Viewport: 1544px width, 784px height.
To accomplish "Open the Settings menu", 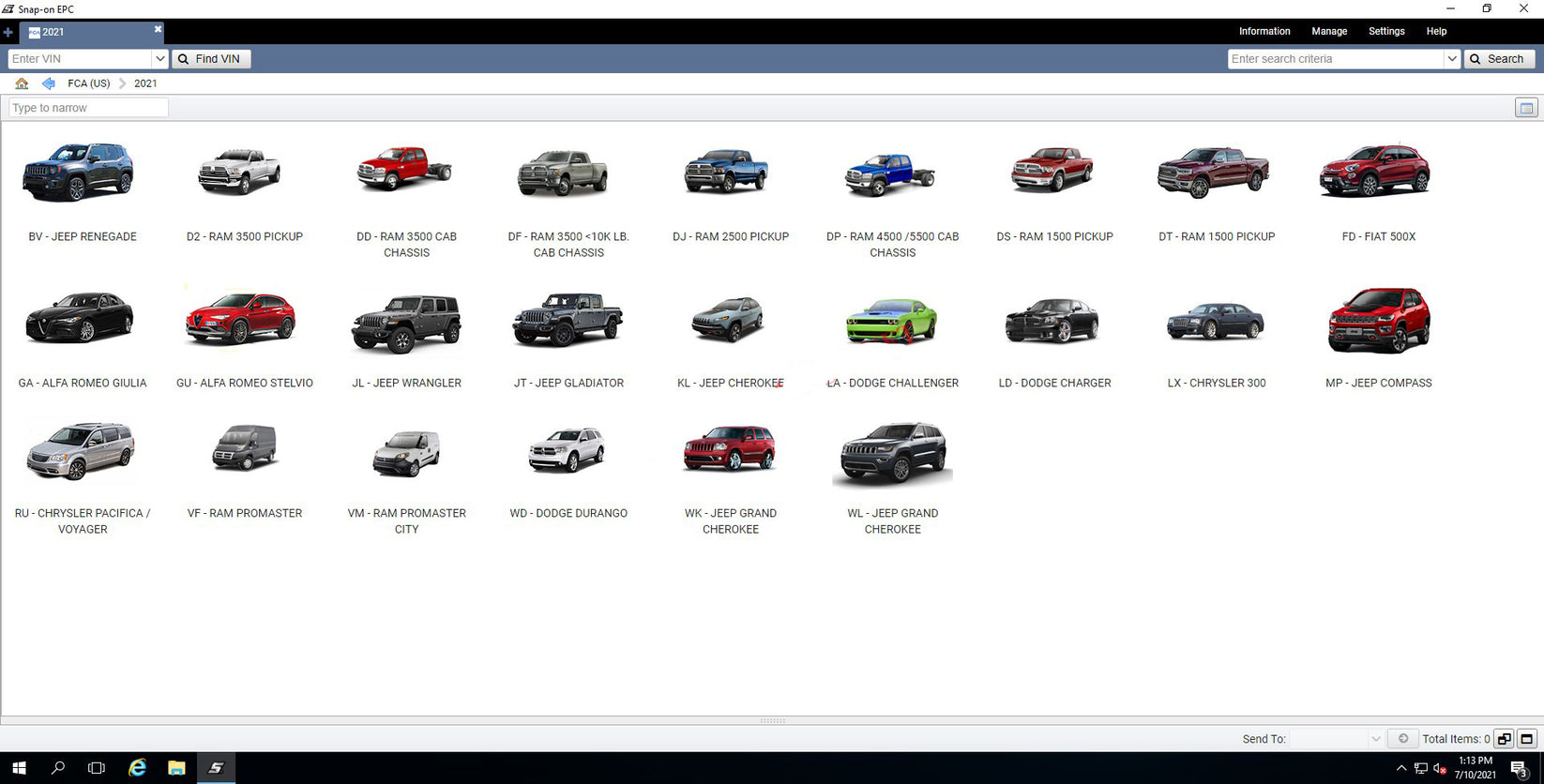I will pos(1385,32).
